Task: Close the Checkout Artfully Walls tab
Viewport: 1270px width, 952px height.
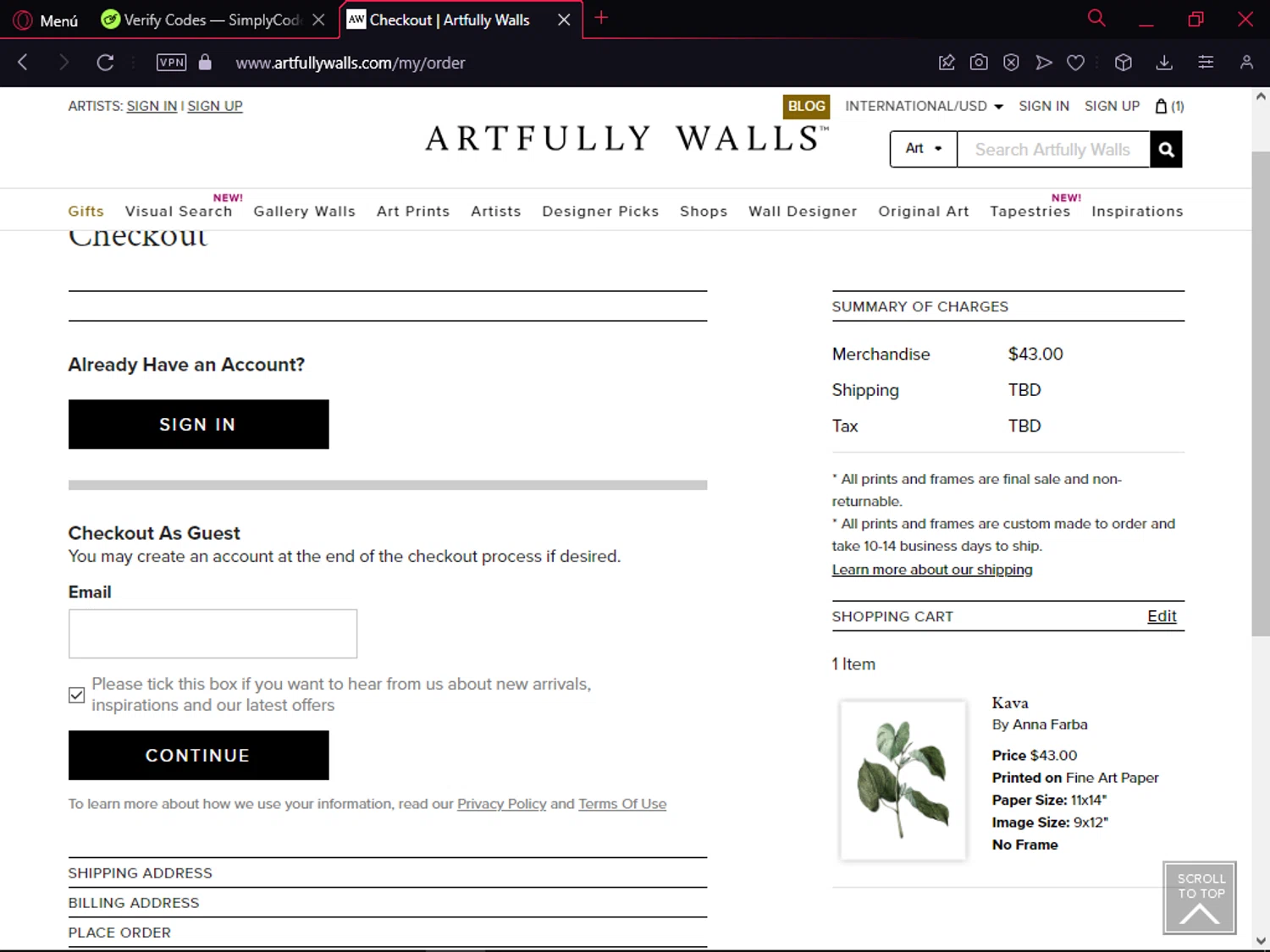Action: pyautogui.click(x=564, y=19)
